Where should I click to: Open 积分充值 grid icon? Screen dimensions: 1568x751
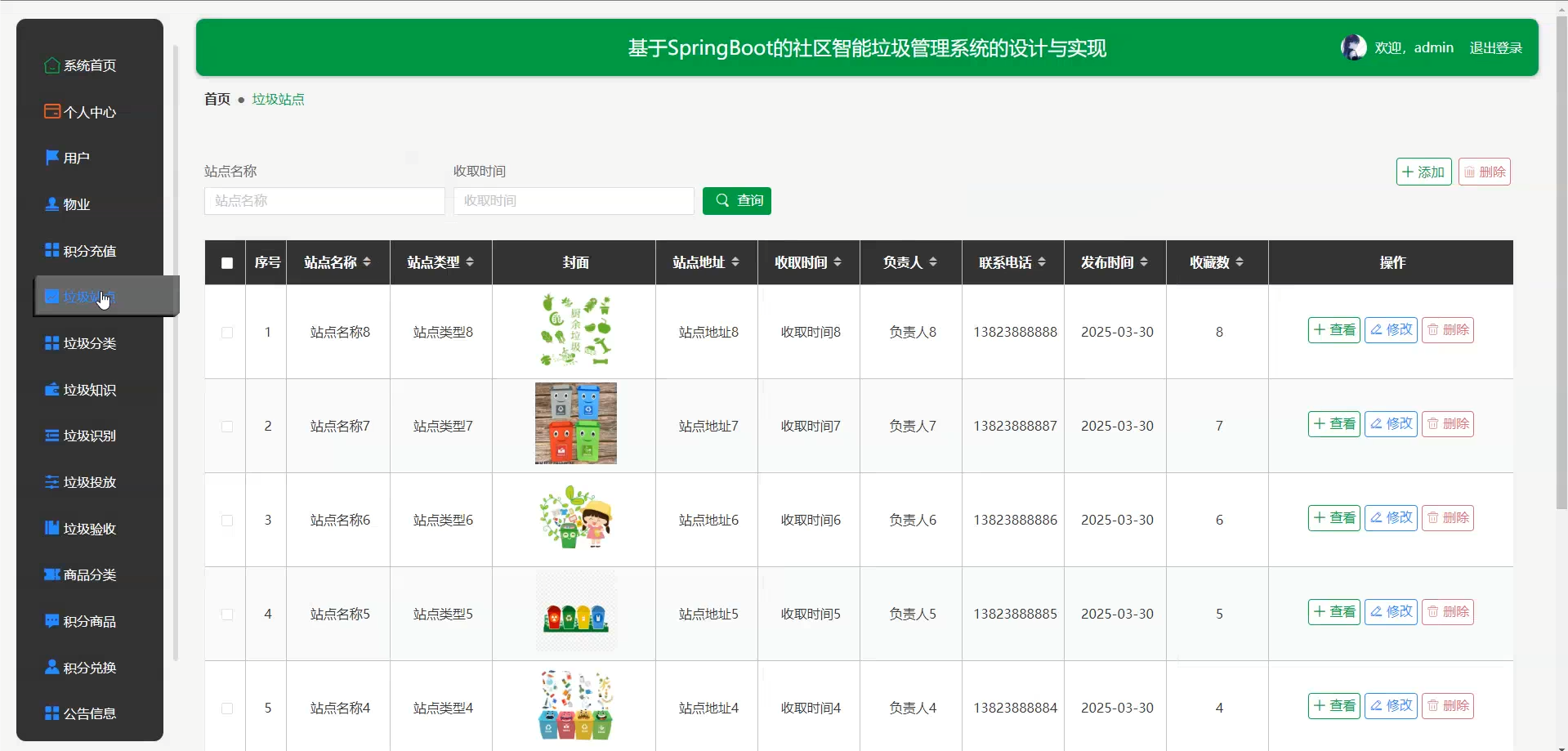pos(52,250)
